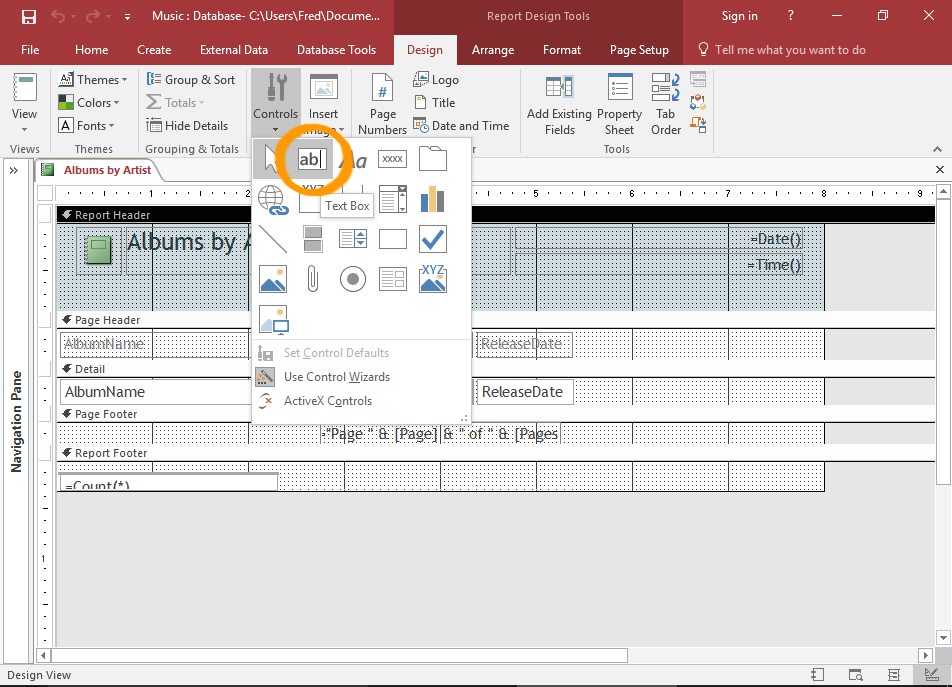Click the Page Numbers button

tap(382, 104)
